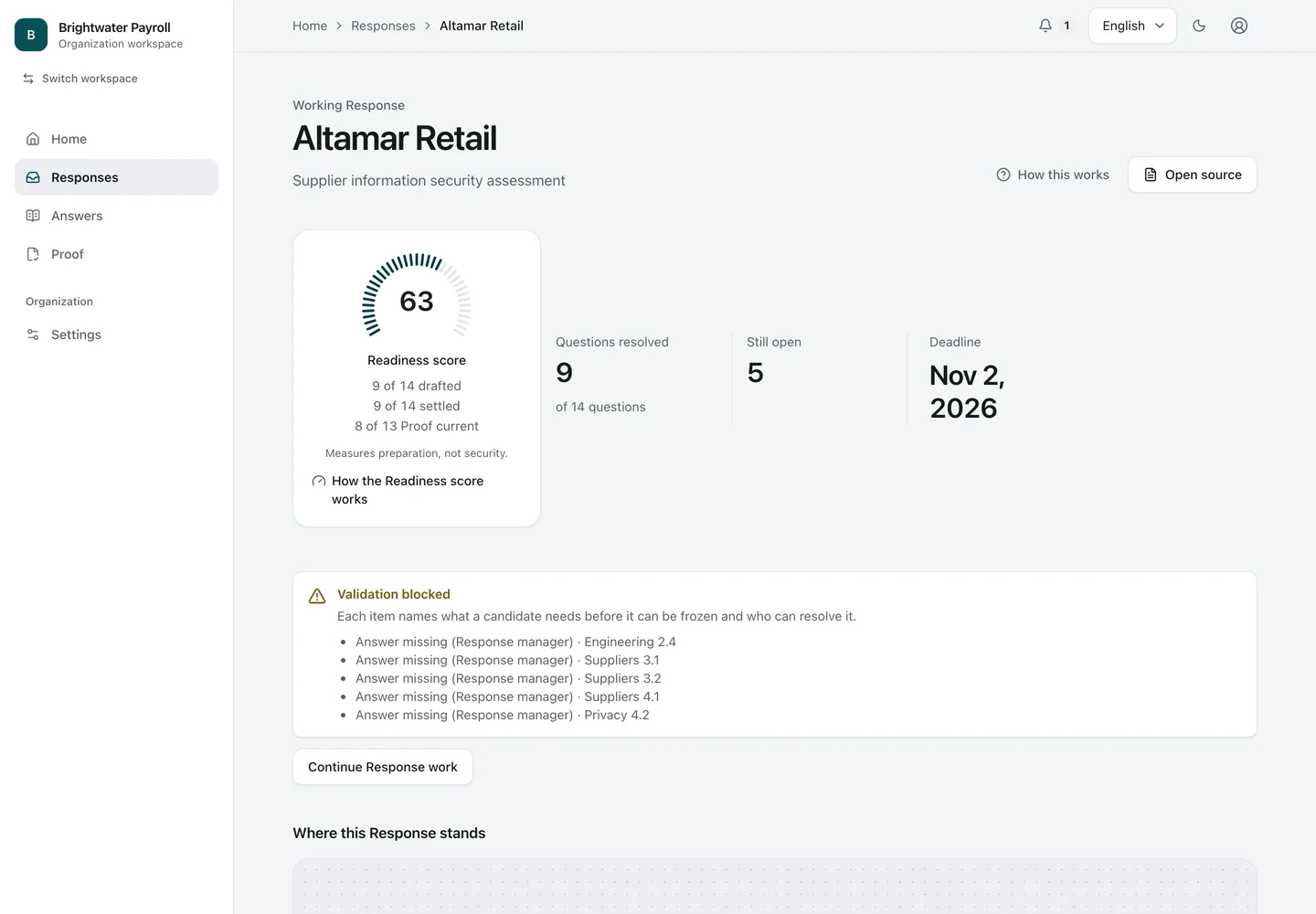Click the Suppliers 4.1 missing answer item
Image resolution: width=1316 pixels, height=914 pixels.
pyautogui.click(x=507, y=696)
